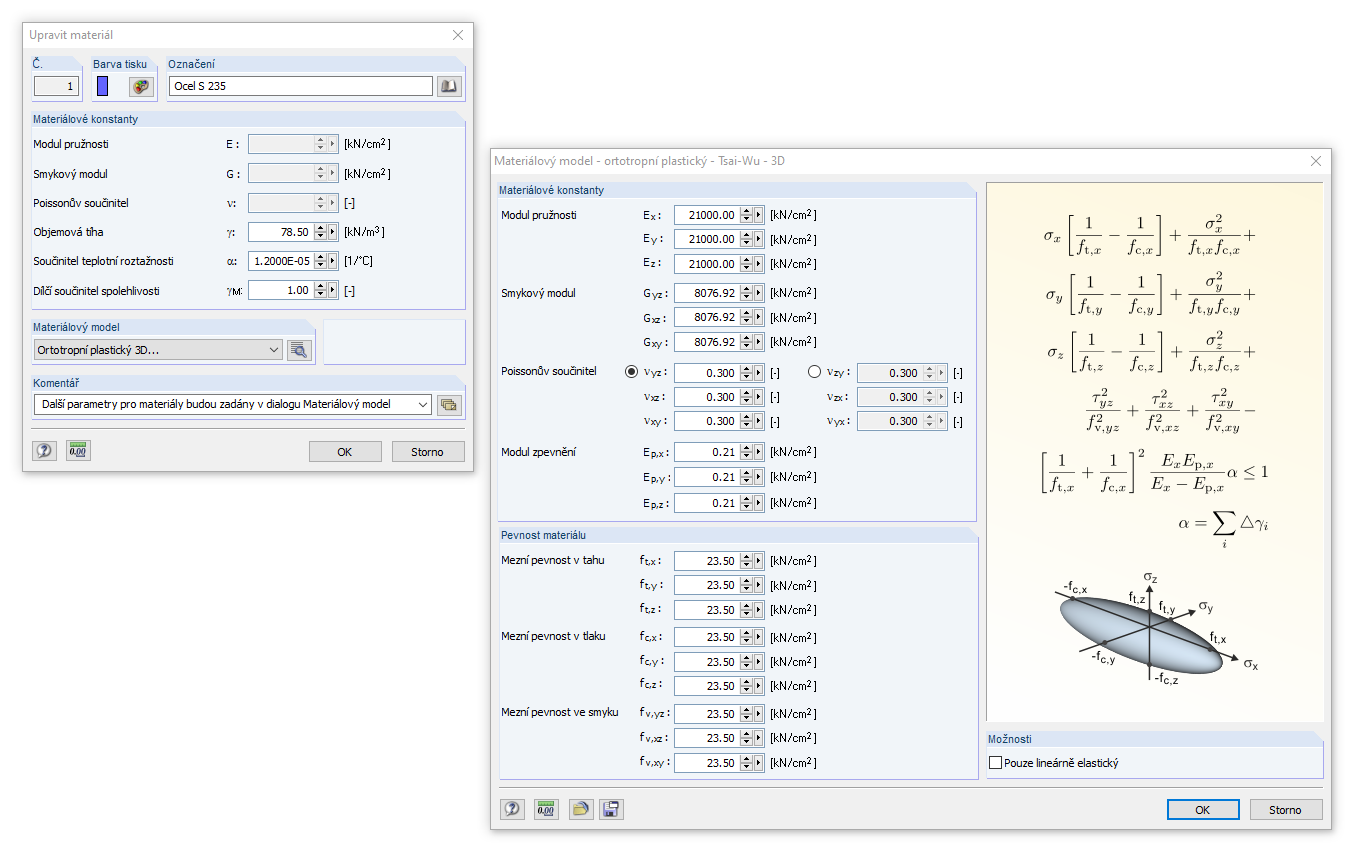The image size is (1356, 854).
Task: Click the arrow button beside the fv,yz value
Action: pos(759,714)
